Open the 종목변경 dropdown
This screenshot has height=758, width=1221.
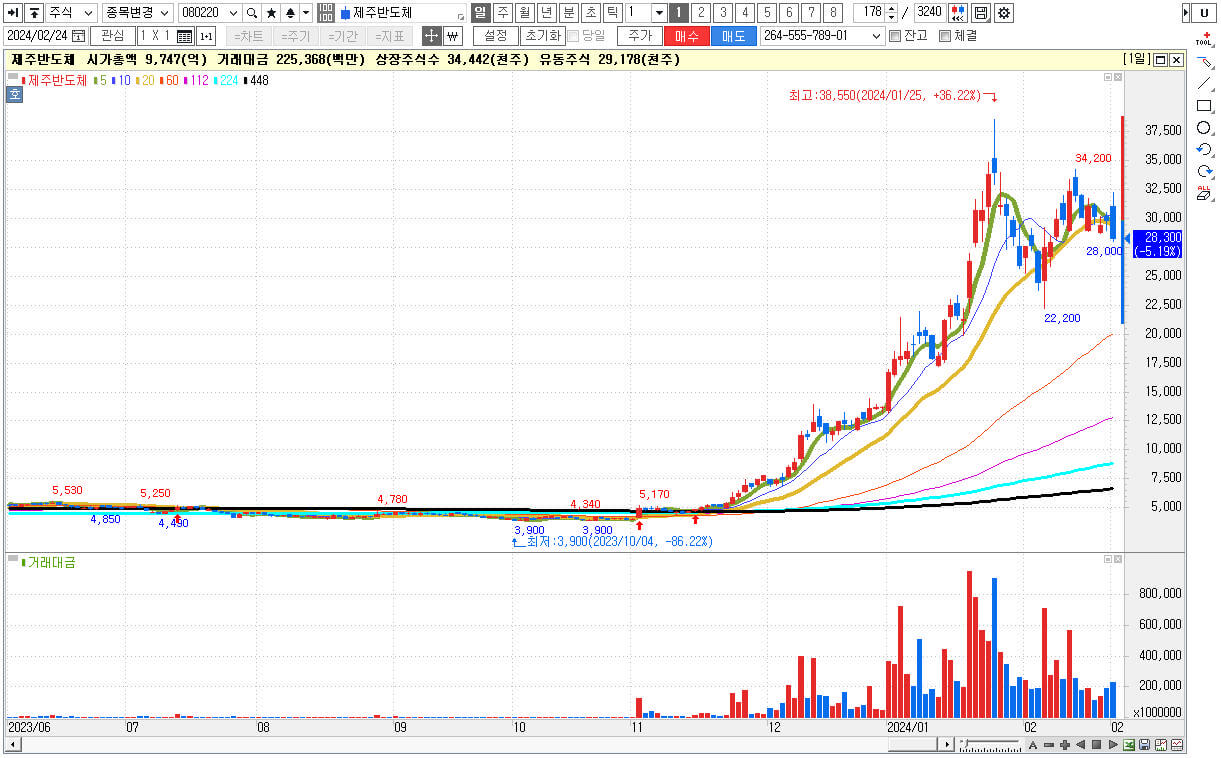click(138, 13)
